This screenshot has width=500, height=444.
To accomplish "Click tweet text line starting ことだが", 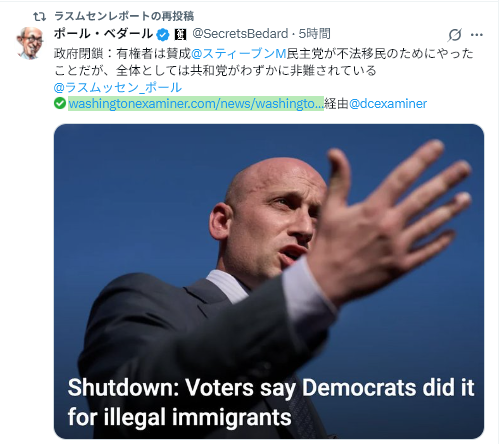I will (215, 70).
